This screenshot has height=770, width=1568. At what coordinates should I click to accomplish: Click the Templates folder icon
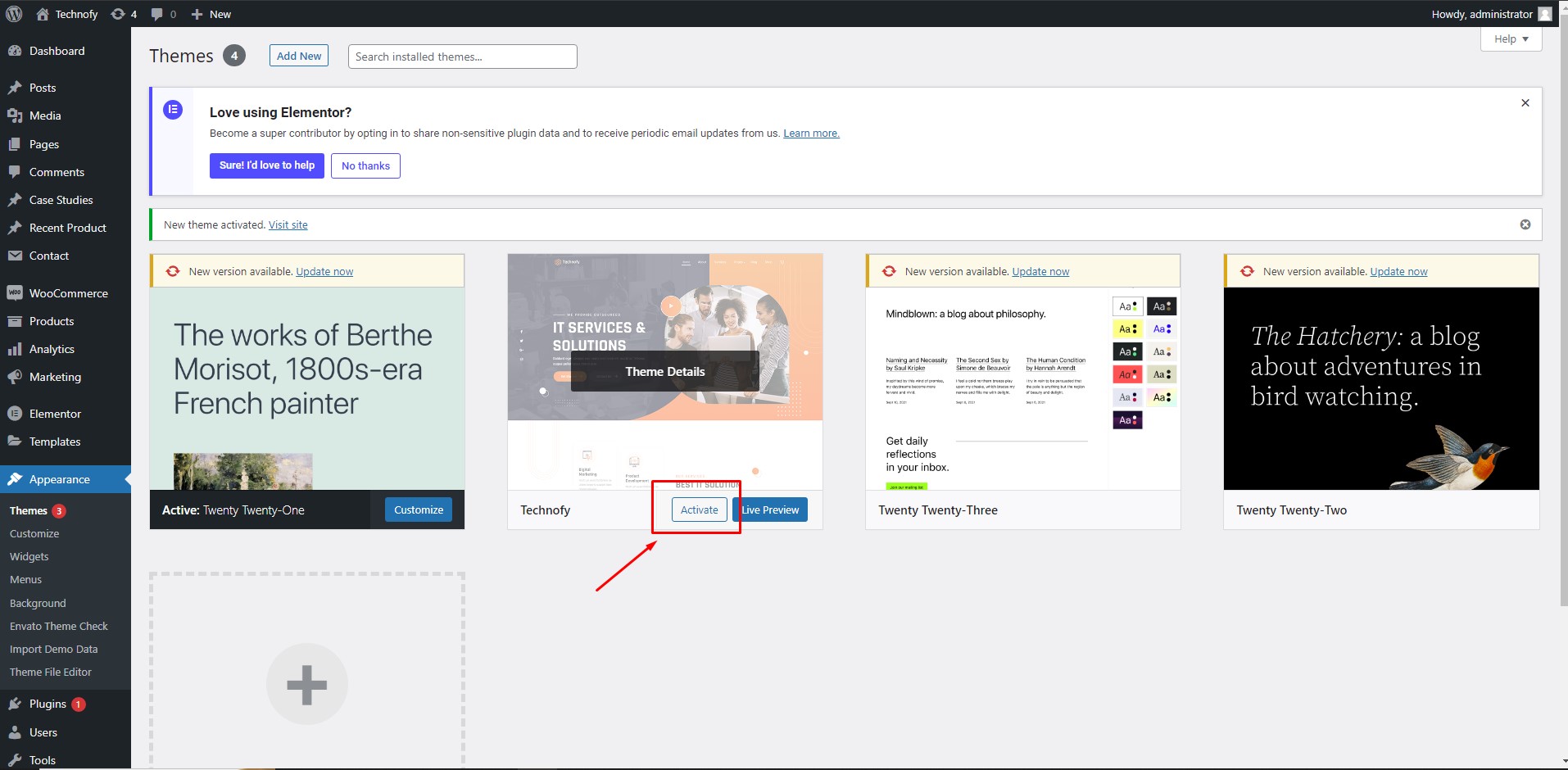tap(15, 442)
